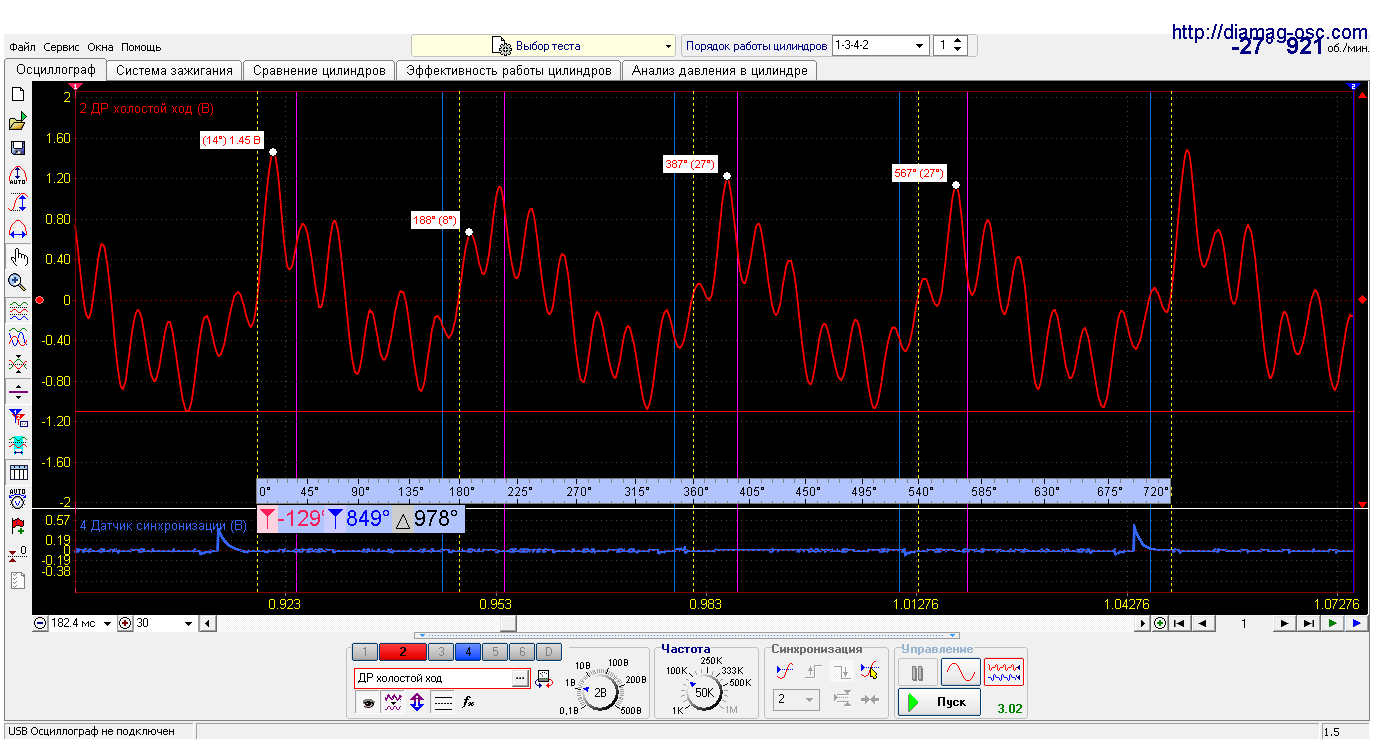Open a file with the green folder icon
The height and width of the screenshot is (744, 1382).
pos(18,122)
